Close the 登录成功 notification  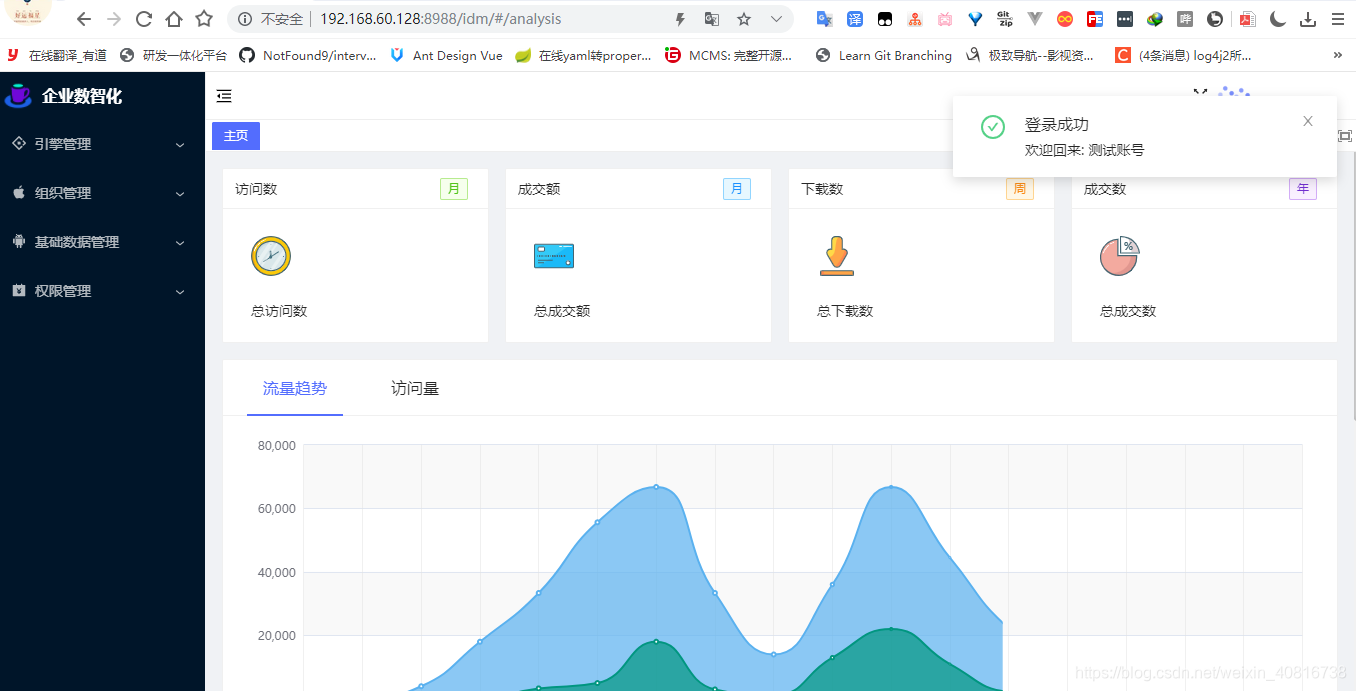tap(1308, 121)
